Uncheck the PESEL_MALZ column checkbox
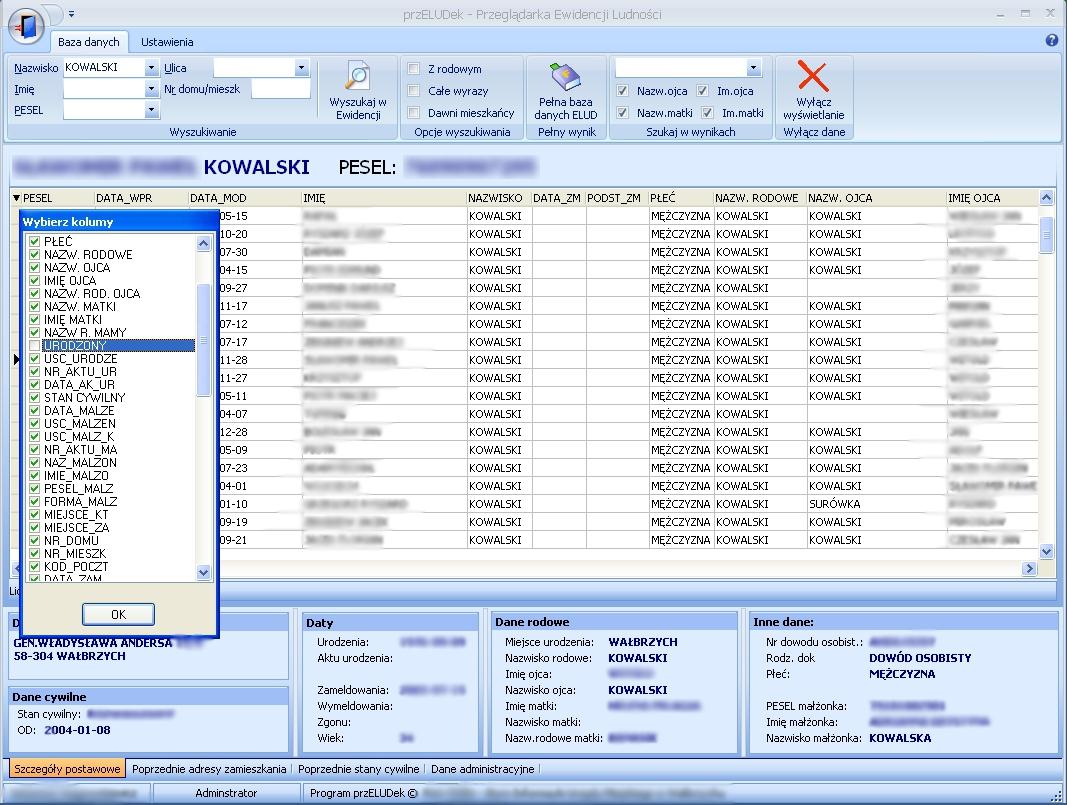 [35, 489]
